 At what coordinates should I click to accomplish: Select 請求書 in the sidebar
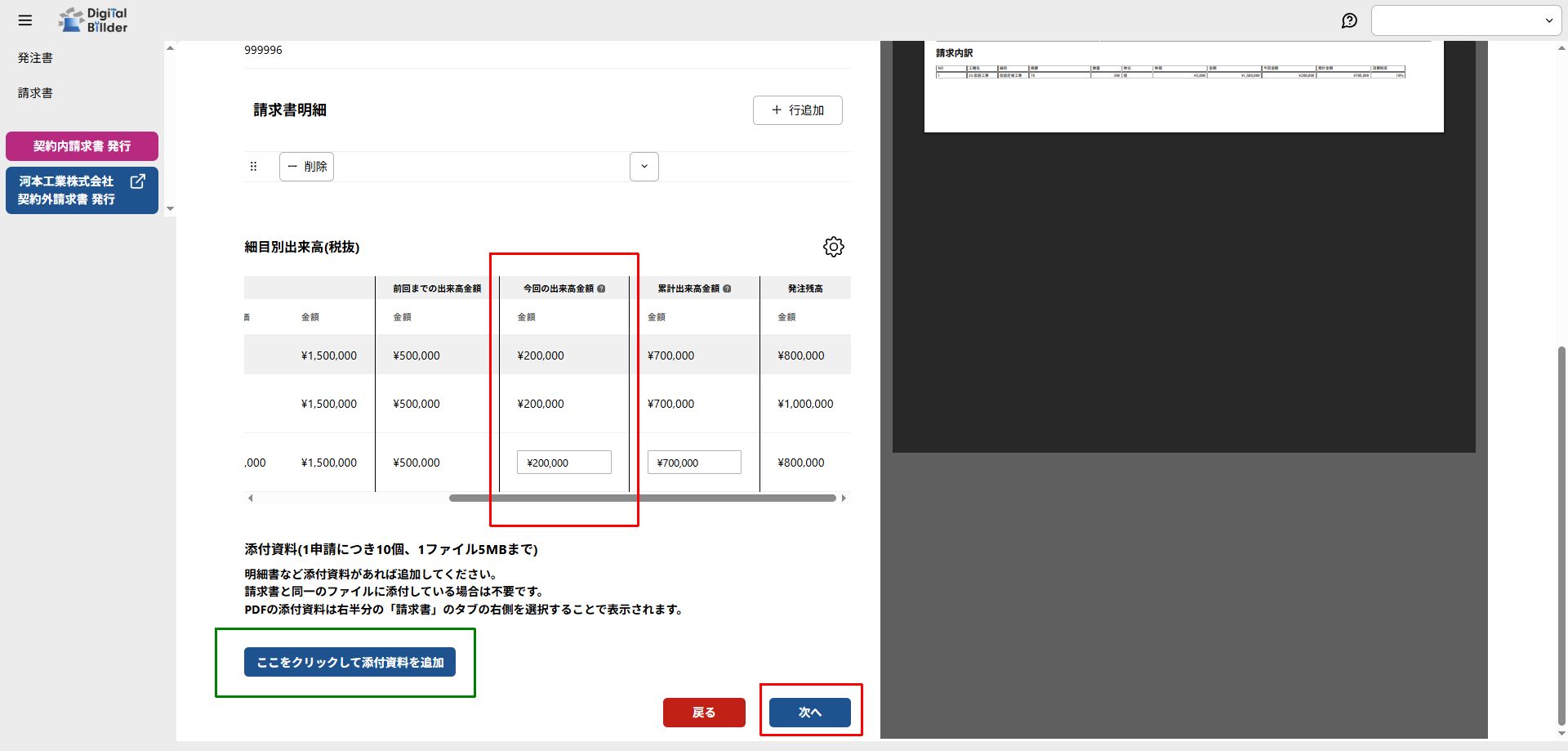coord(35,93)
